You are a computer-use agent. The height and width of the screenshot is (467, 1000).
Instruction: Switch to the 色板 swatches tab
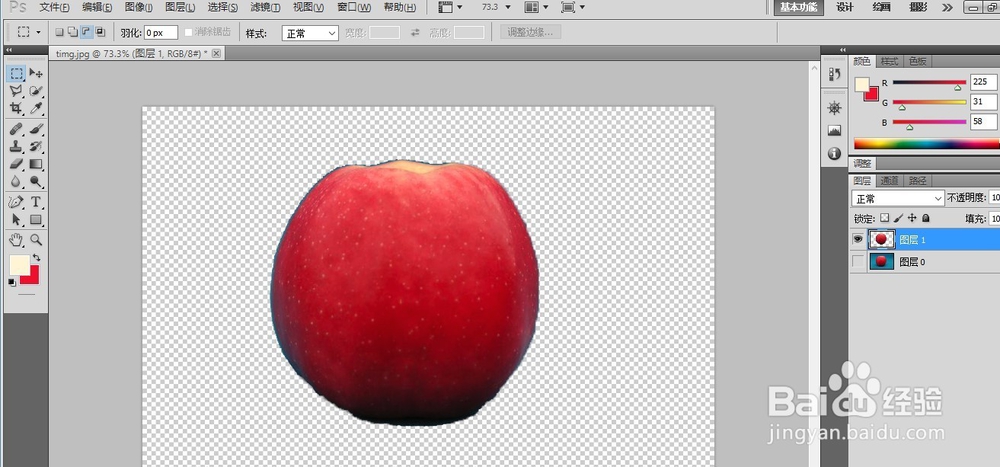918,61
